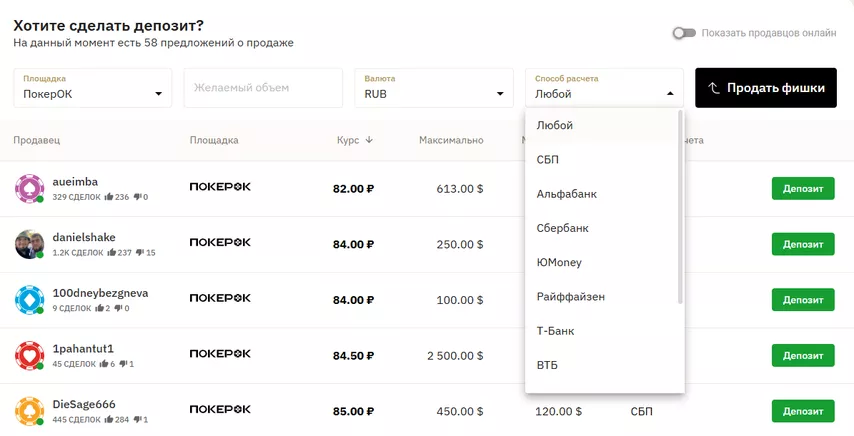Choose Сбербанк in the dropdown list
This screenshot has height=436, width=854.
tap(562, 228)
